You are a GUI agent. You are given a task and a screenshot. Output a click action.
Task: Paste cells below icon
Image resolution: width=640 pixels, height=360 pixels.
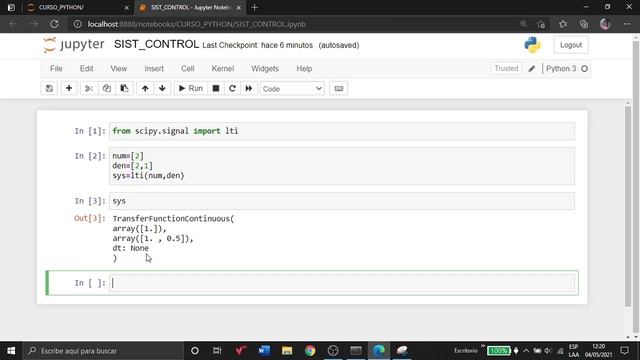[124, 89]
